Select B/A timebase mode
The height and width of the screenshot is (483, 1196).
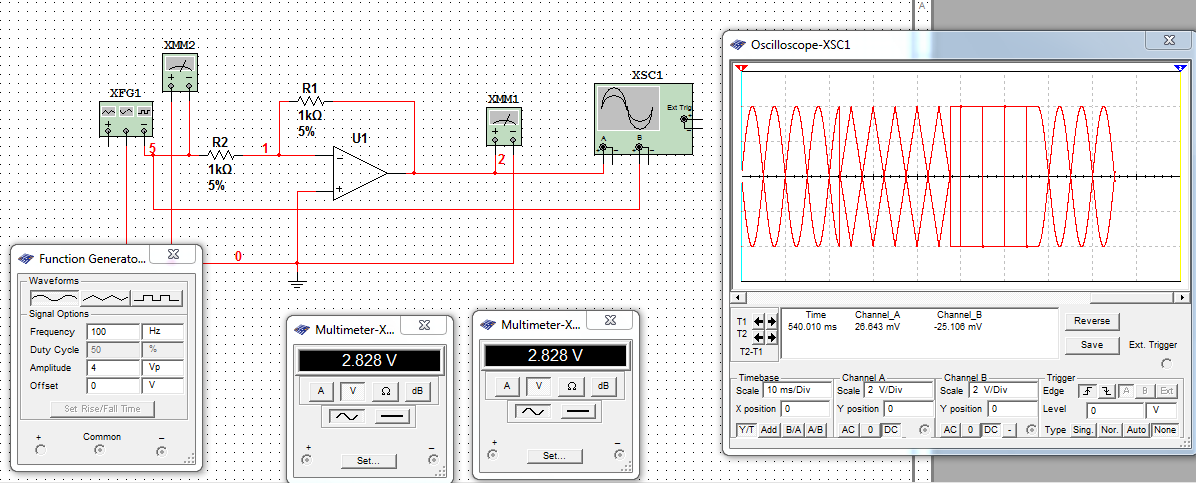click(x=793, y=430)
